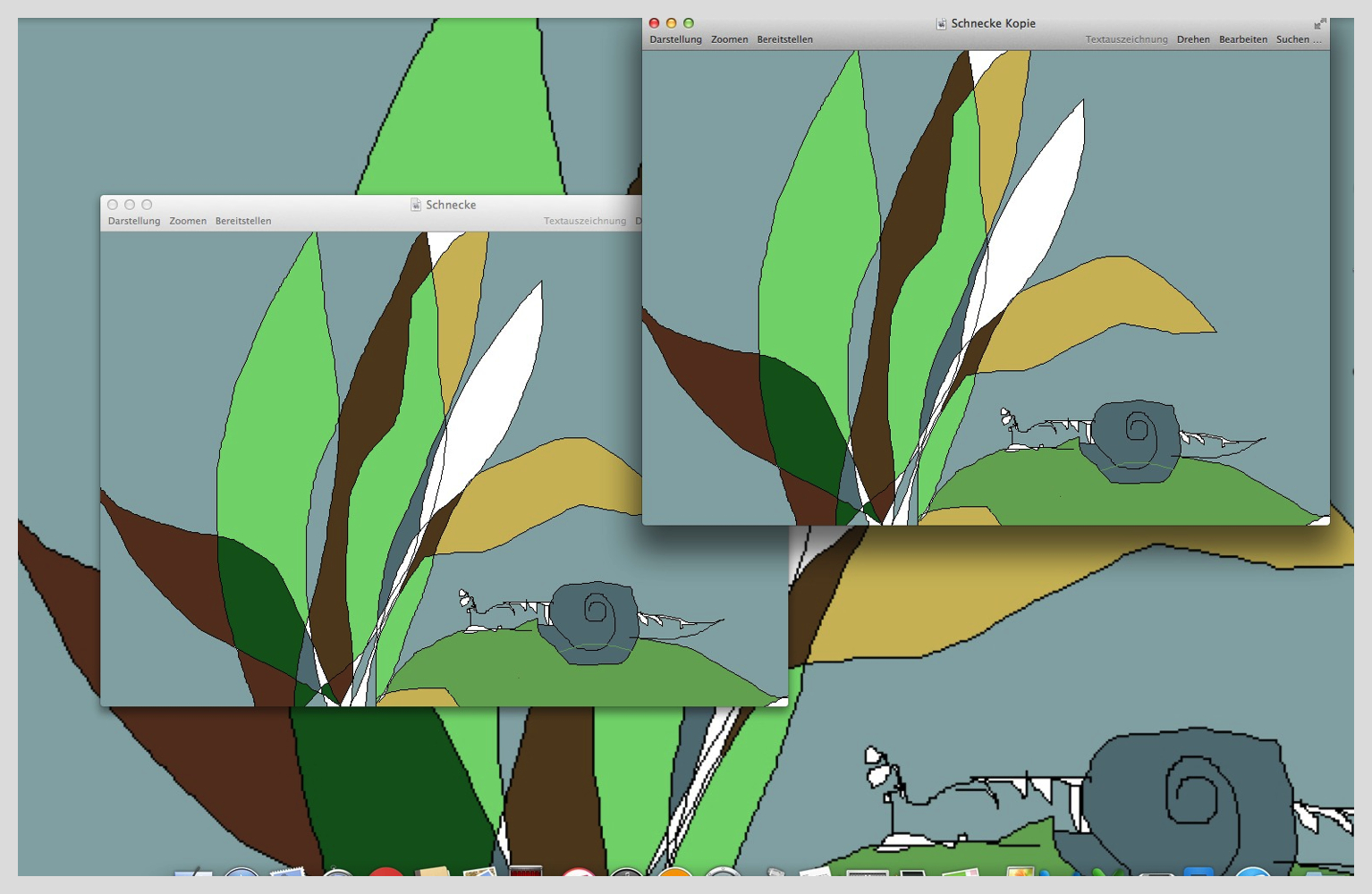Open Bereitstellen in Schnecke Kopie window
Viewport: 1372px width, 894px height.
coord(784,39)
